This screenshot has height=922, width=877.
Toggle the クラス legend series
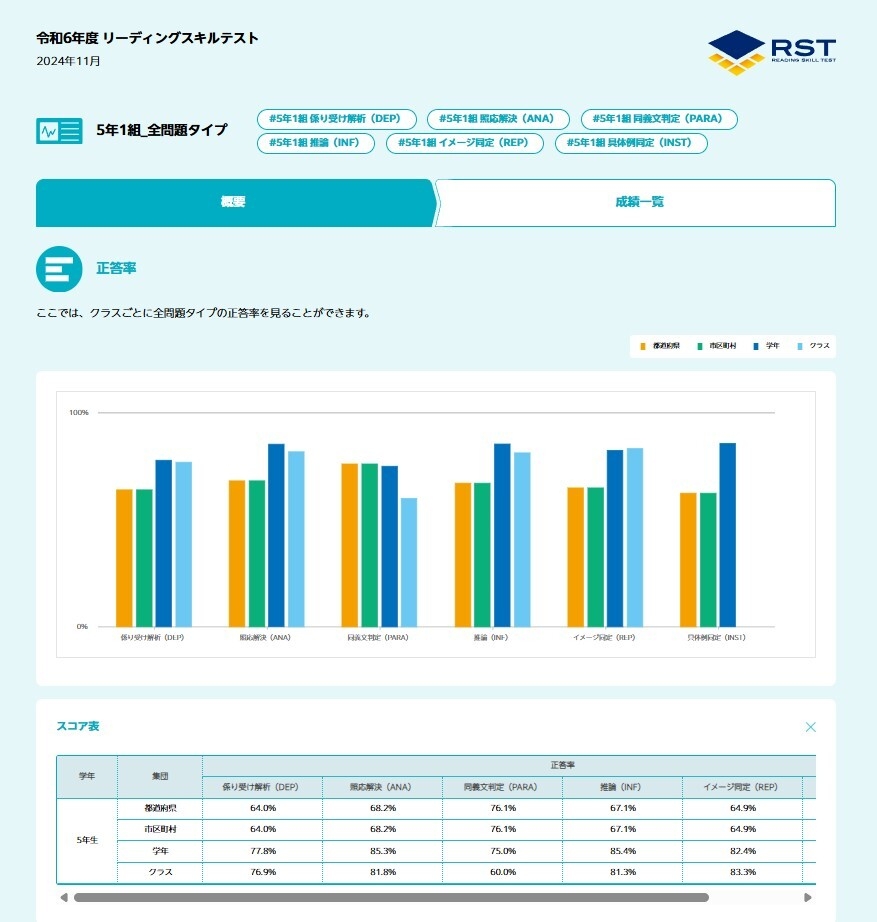[813, 346]
